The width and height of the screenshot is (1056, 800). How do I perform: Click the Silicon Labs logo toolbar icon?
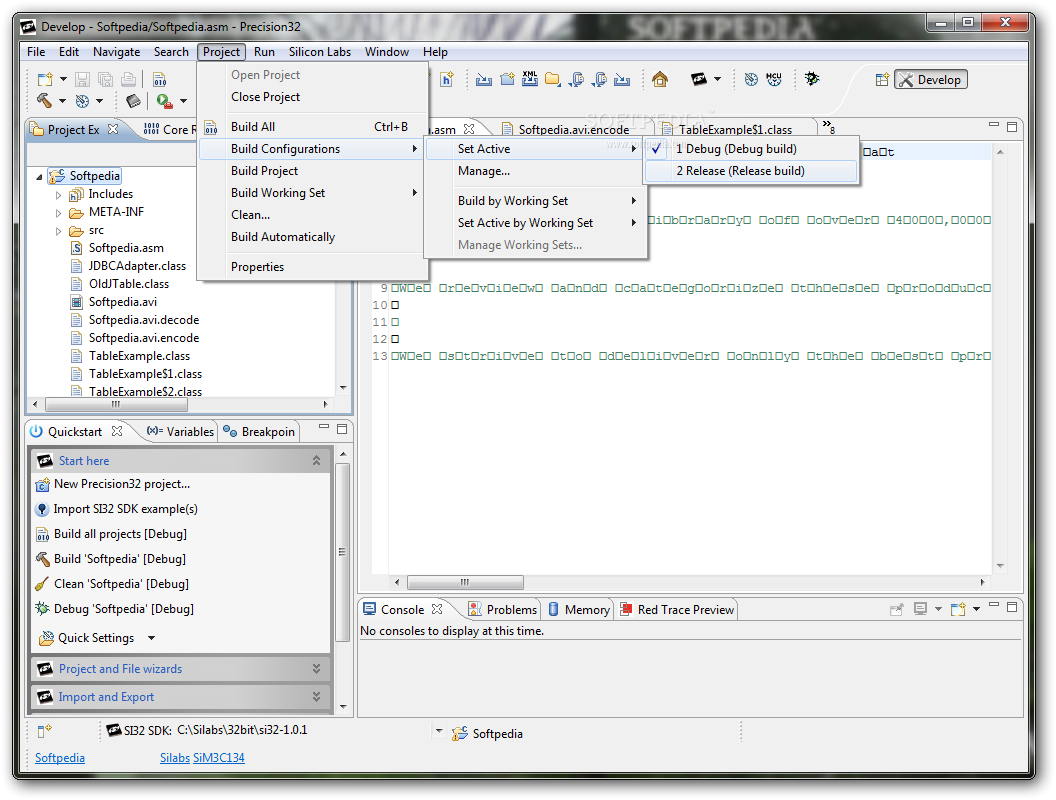click(699, 79)
